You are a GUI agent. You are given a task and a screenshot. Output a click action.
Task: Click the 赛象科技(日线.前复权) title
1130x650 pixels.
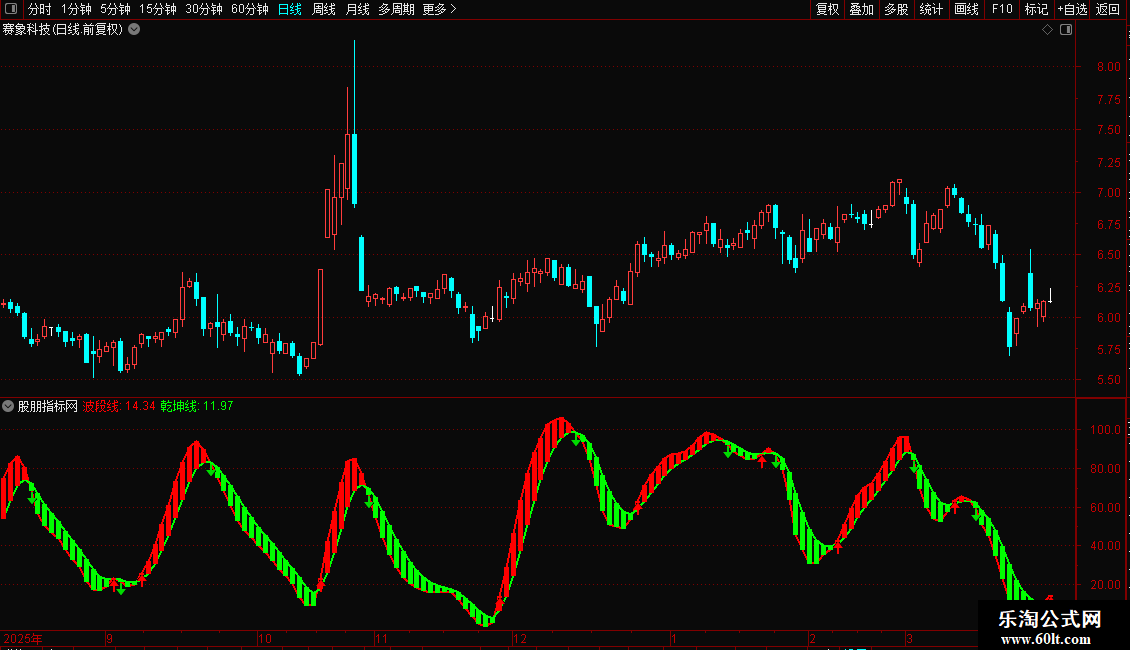coord(63,30)
